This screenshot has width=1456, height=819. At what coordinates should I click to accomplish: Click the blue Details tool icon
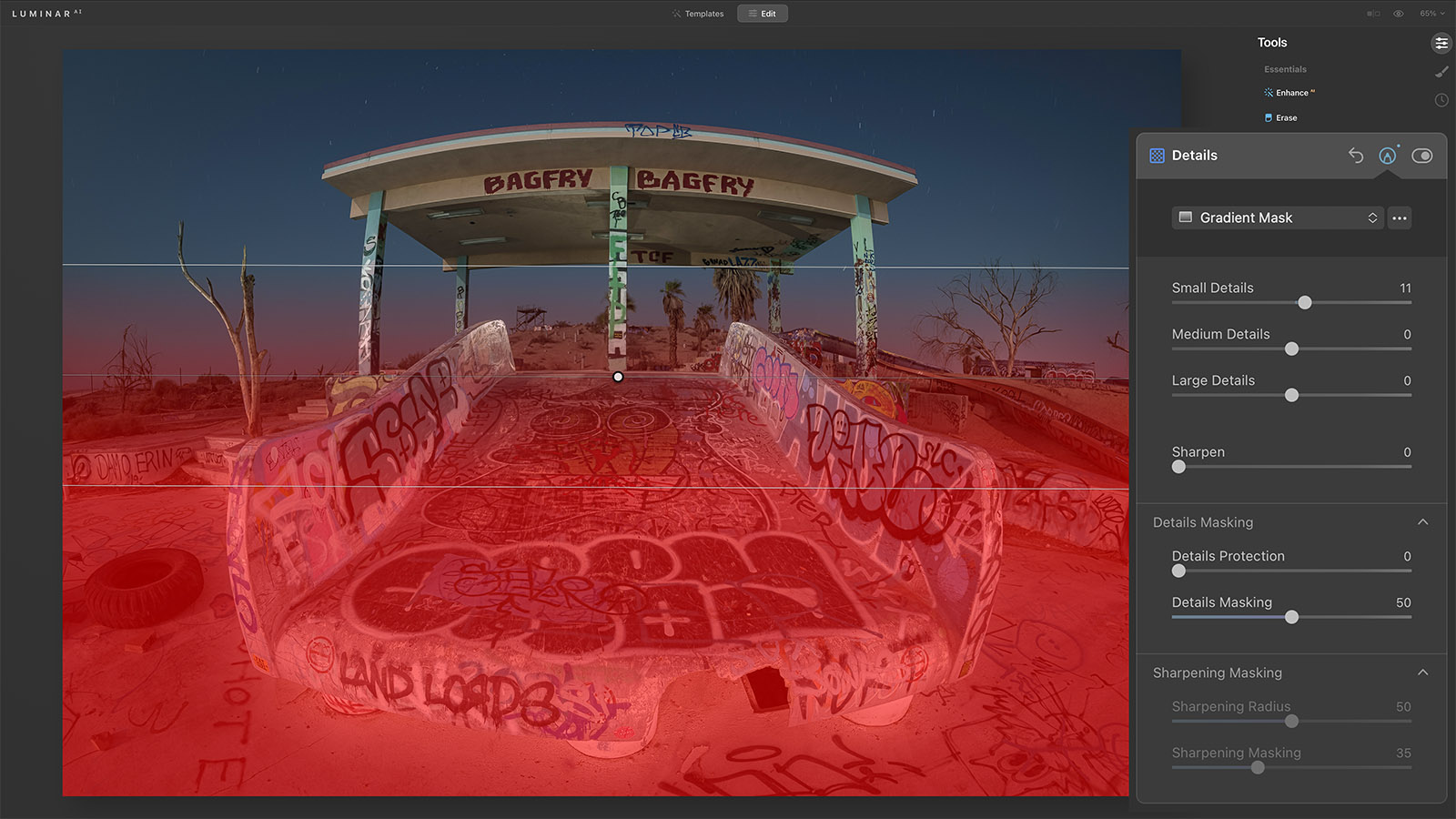pos(1157,156)
